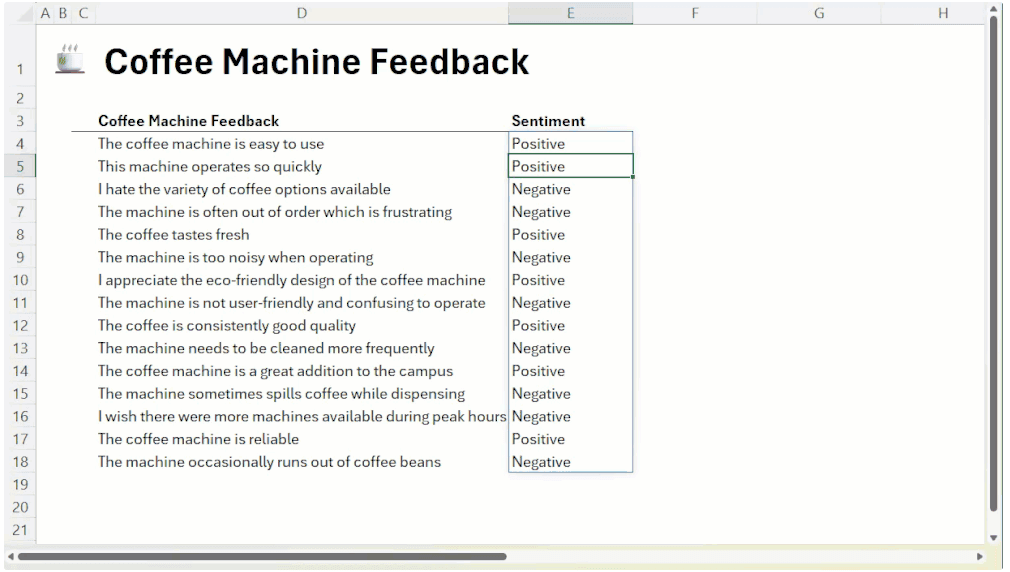The image size is (1010, 572).
Task: Select the Positive sentiment cell in row 4
Action: [x=570, y=144]
